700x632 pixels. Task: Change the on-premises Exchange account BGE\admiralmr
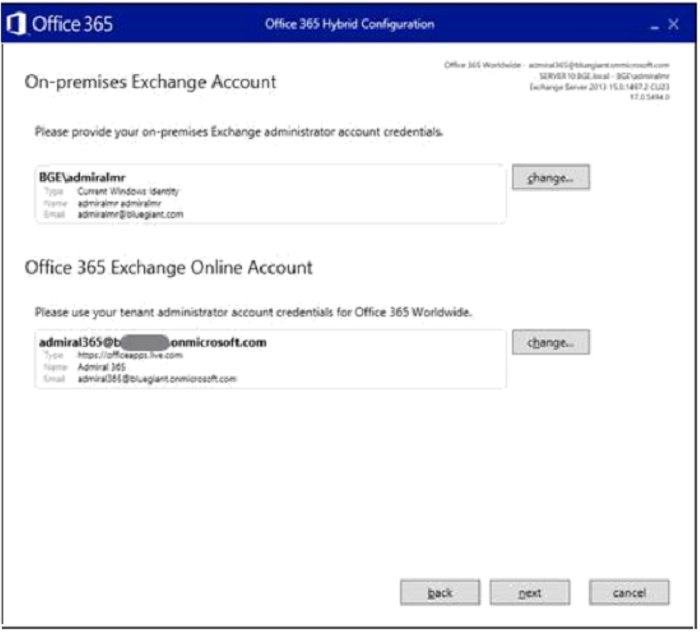(x=550, y=177)
